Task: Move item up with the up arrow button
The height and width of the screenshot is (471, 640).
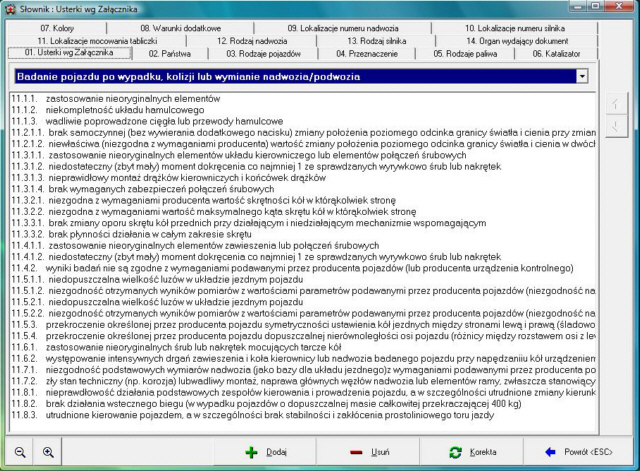Action: (616, 104)
